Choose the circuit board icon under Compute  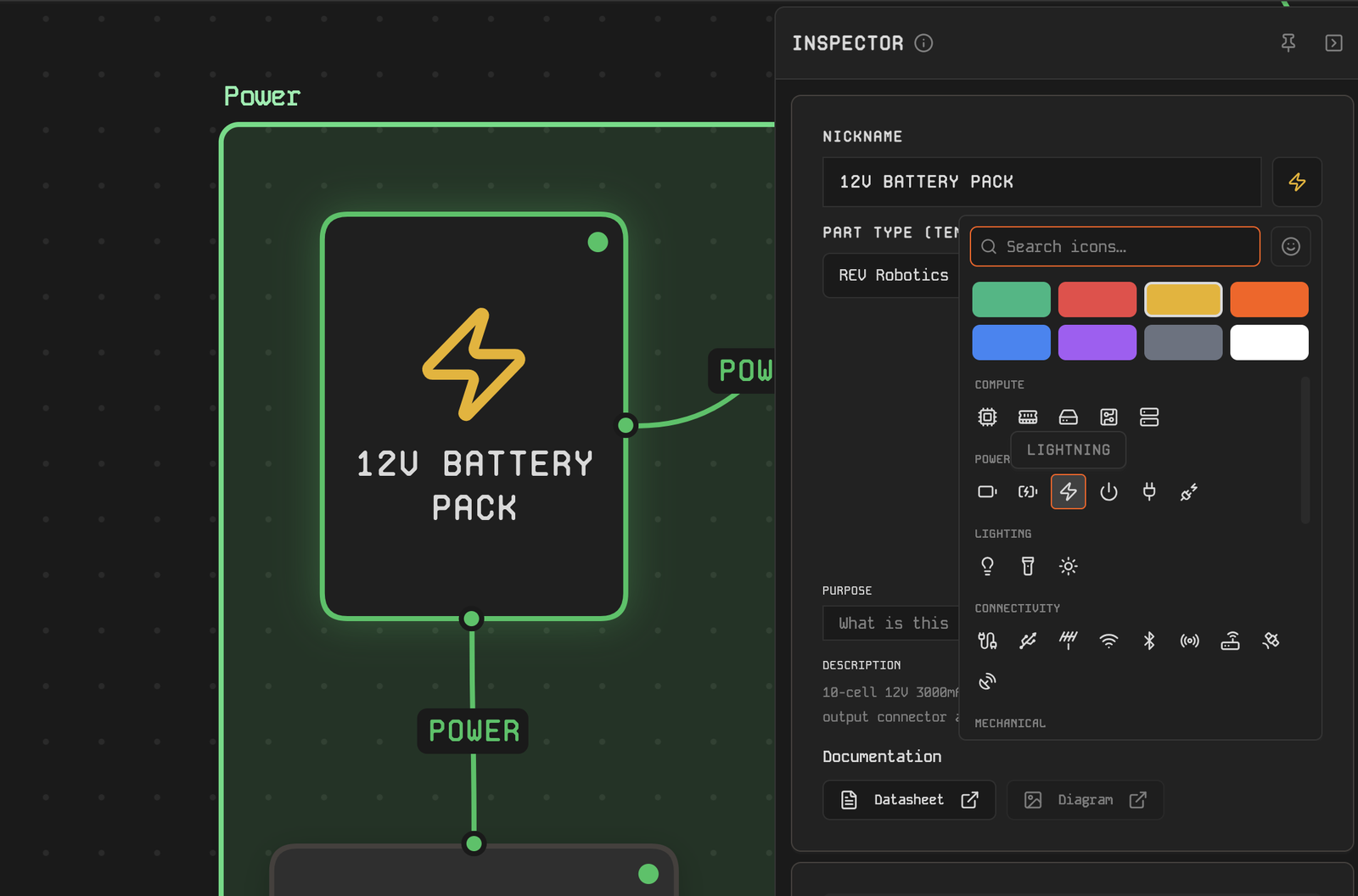[1108, 417]
